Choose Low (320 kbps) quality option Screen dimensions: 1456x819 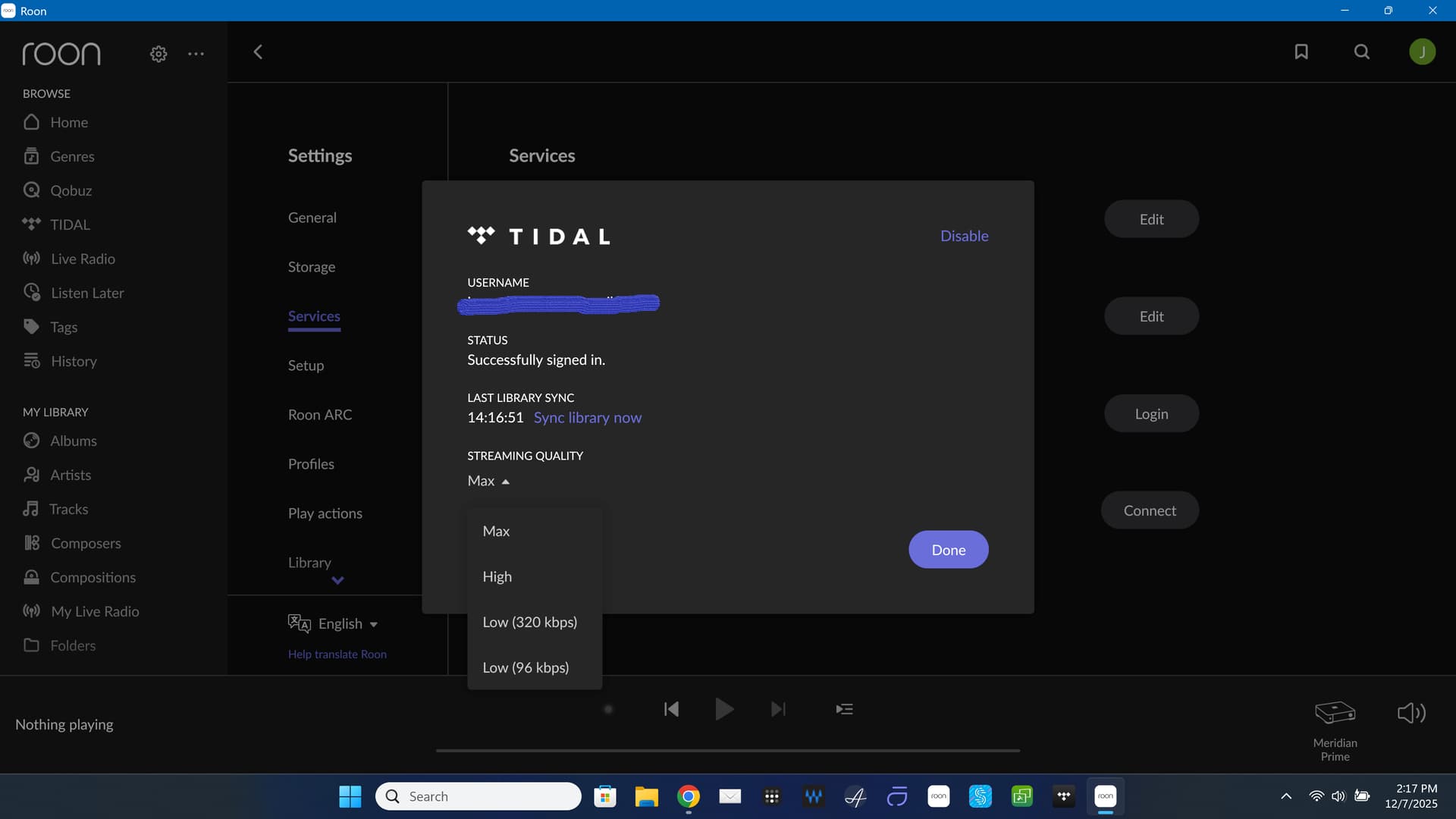530,622
